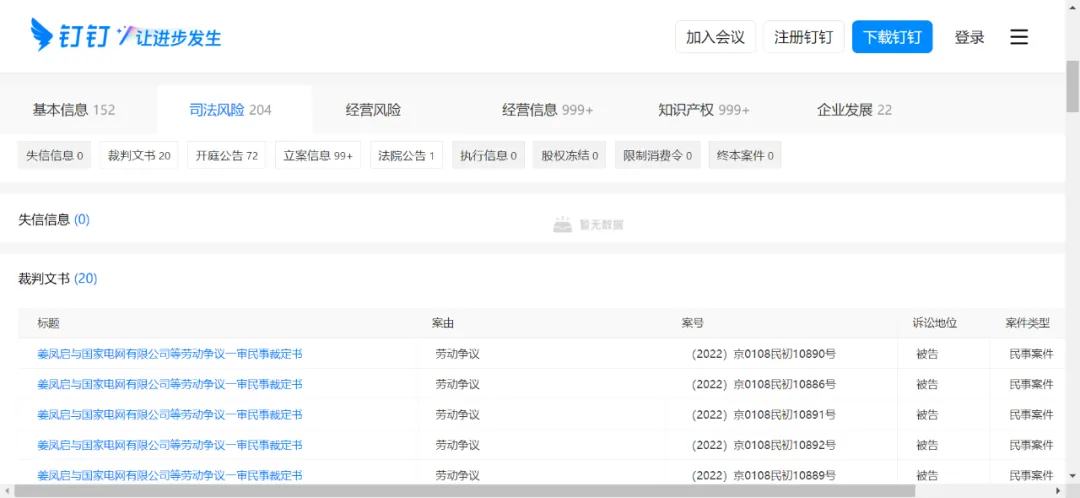
Task: Click the 登录 link
Action: point(969,37)
